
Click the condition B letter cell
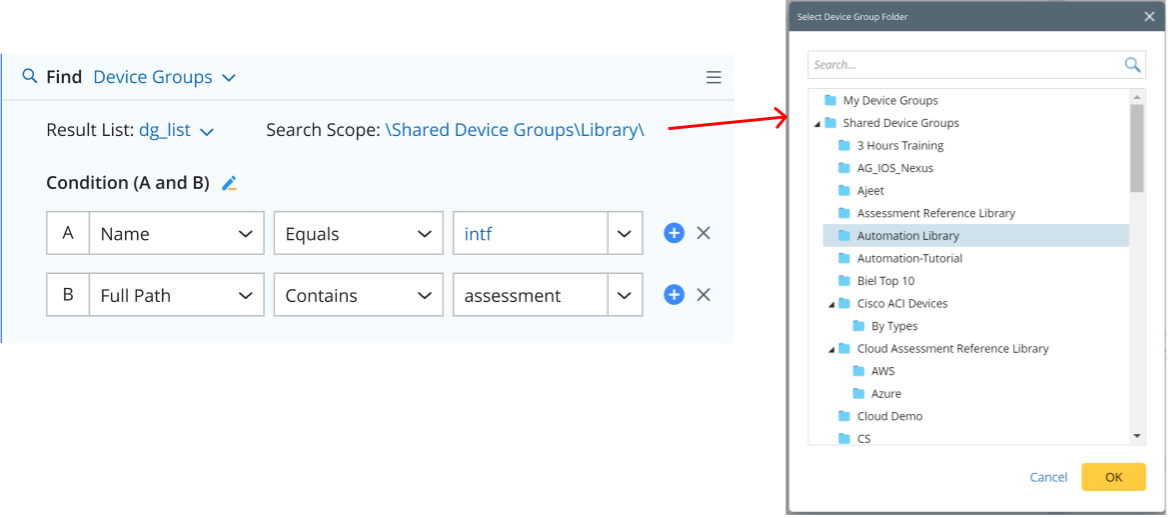(x=68, y=296)
